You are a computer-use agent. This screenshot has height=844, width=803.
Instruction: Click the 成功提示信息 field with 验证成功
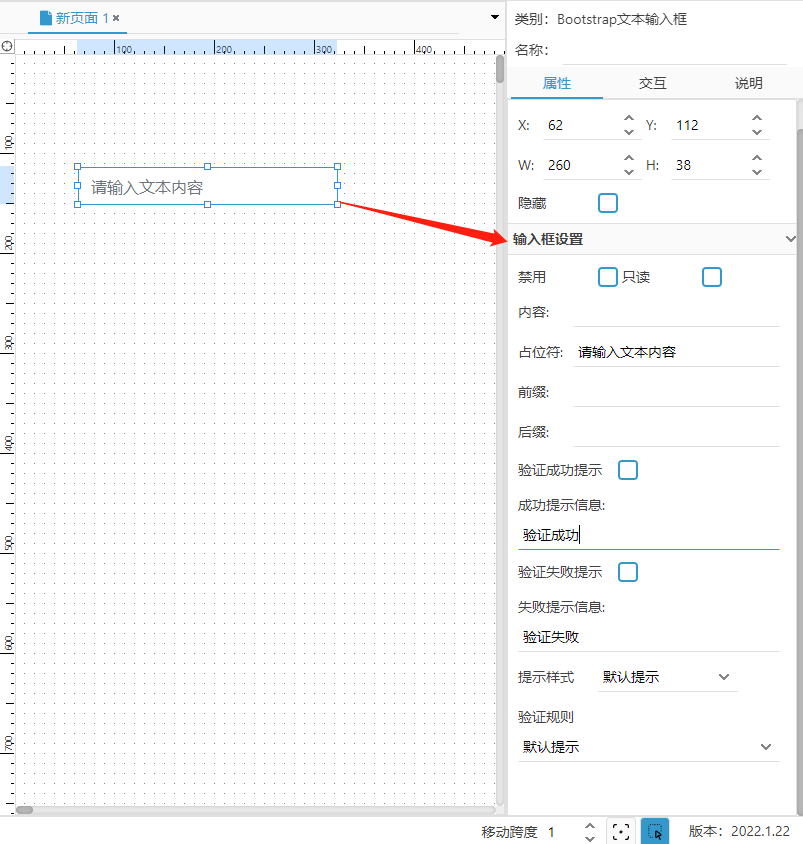[649, 535]
